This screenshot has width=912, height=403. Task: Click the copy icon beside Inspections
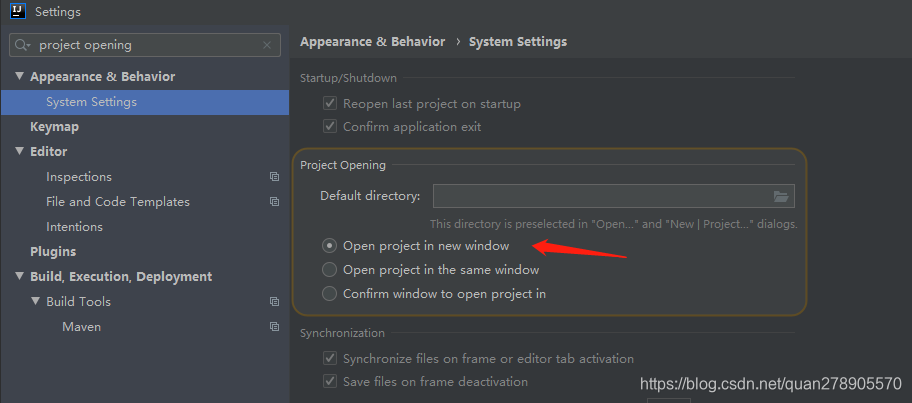pyautogui.click(x=274, y=177)
